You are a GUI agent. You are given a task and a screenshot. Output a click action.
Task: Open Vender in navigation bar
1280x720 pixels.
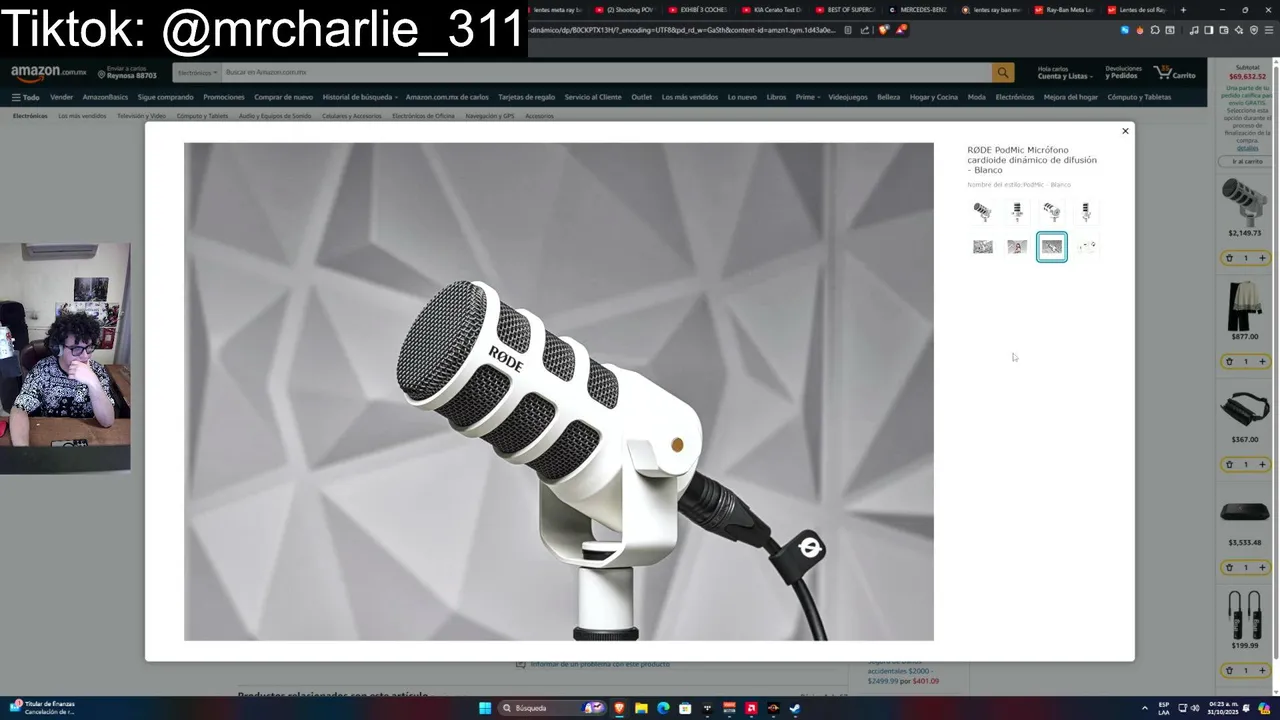(x=62, y=97)
